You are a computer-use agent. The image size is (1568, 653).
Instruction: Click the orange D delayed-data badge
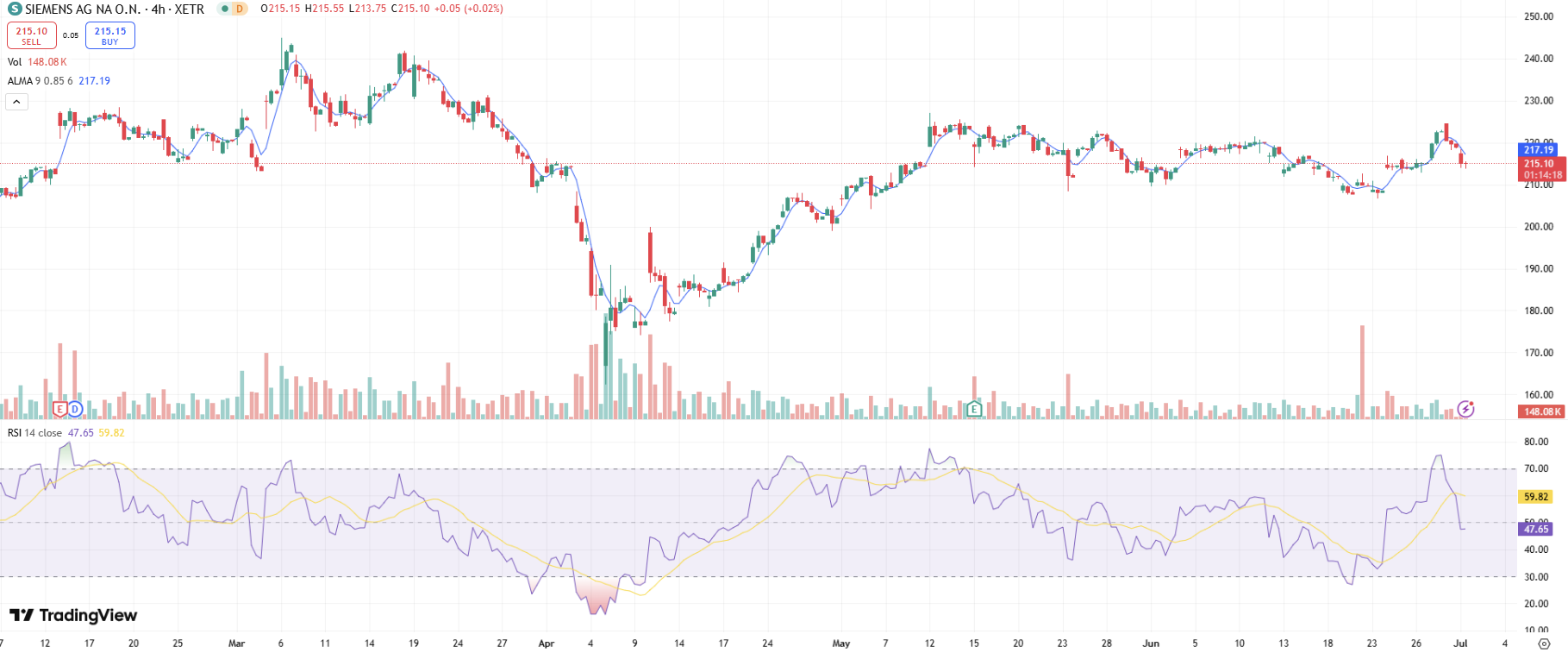pyautogui.click(x=239, y=9)
